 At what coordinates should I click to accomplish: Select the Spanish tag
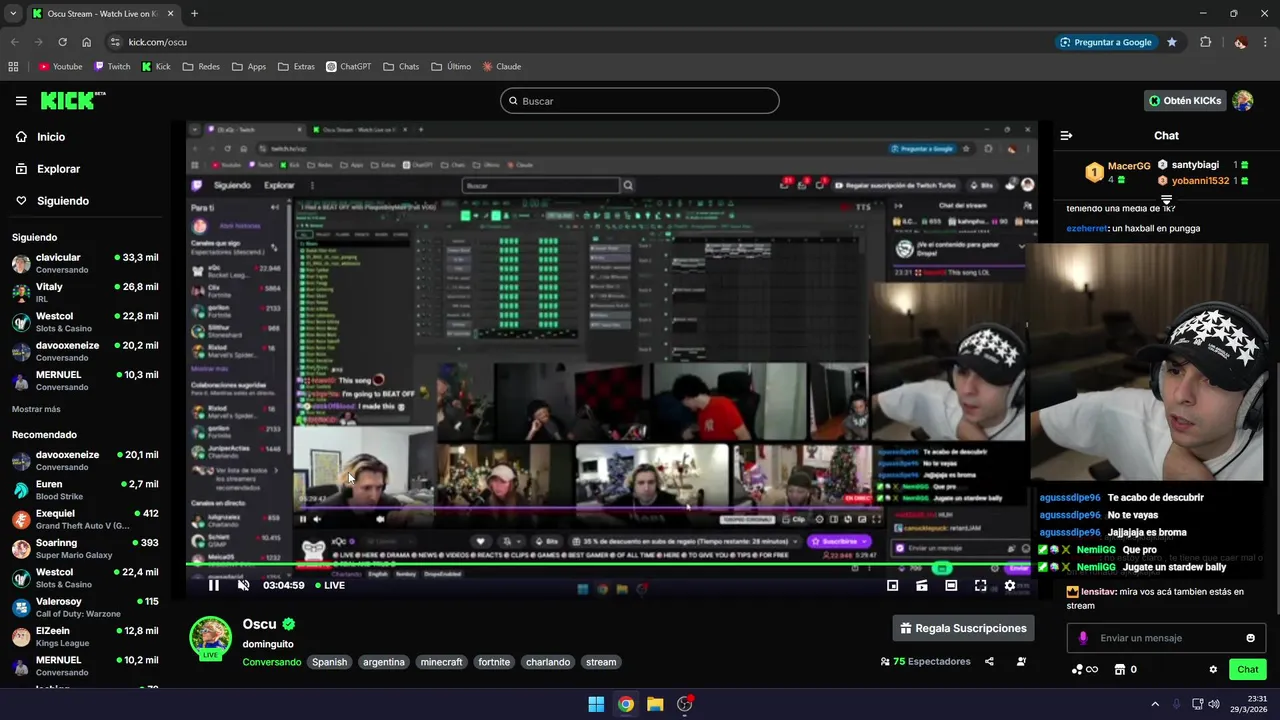329,662
